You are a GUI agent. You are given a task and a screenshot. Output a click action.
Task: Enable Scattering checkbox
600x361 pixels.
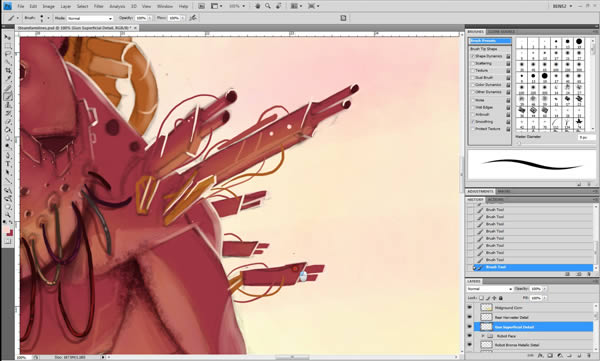click(x=473, y=64)
